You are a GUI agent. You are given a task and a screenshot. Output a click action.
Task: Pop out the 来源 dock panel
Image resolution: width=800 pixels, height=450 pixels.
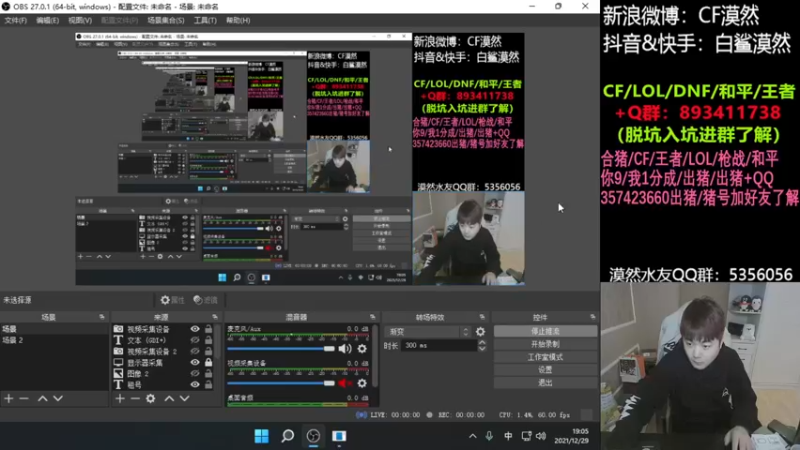215,317
